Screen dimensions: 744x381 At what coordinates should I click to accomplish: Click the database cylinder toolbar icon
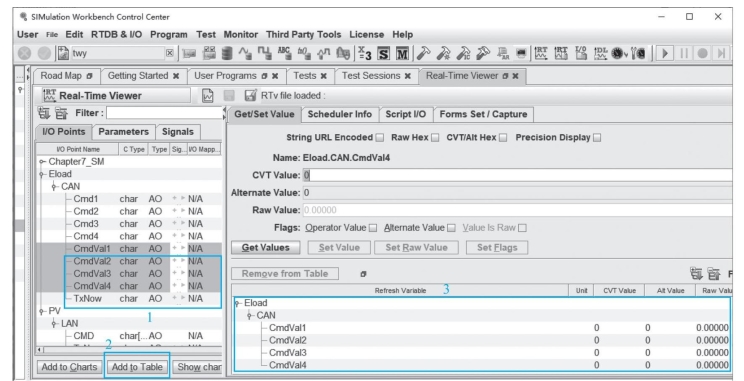point(227,54)
